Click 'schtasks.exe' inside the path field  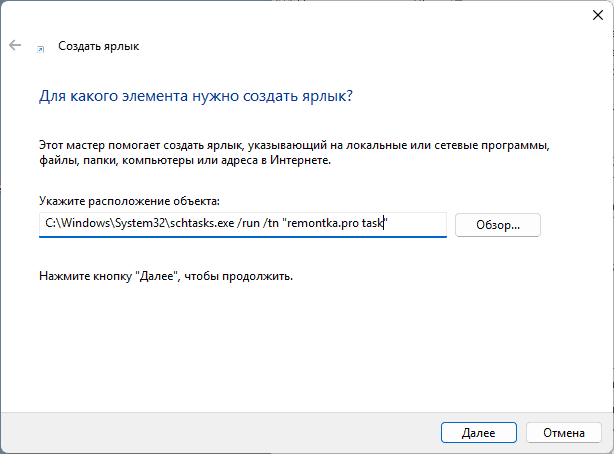197,224
